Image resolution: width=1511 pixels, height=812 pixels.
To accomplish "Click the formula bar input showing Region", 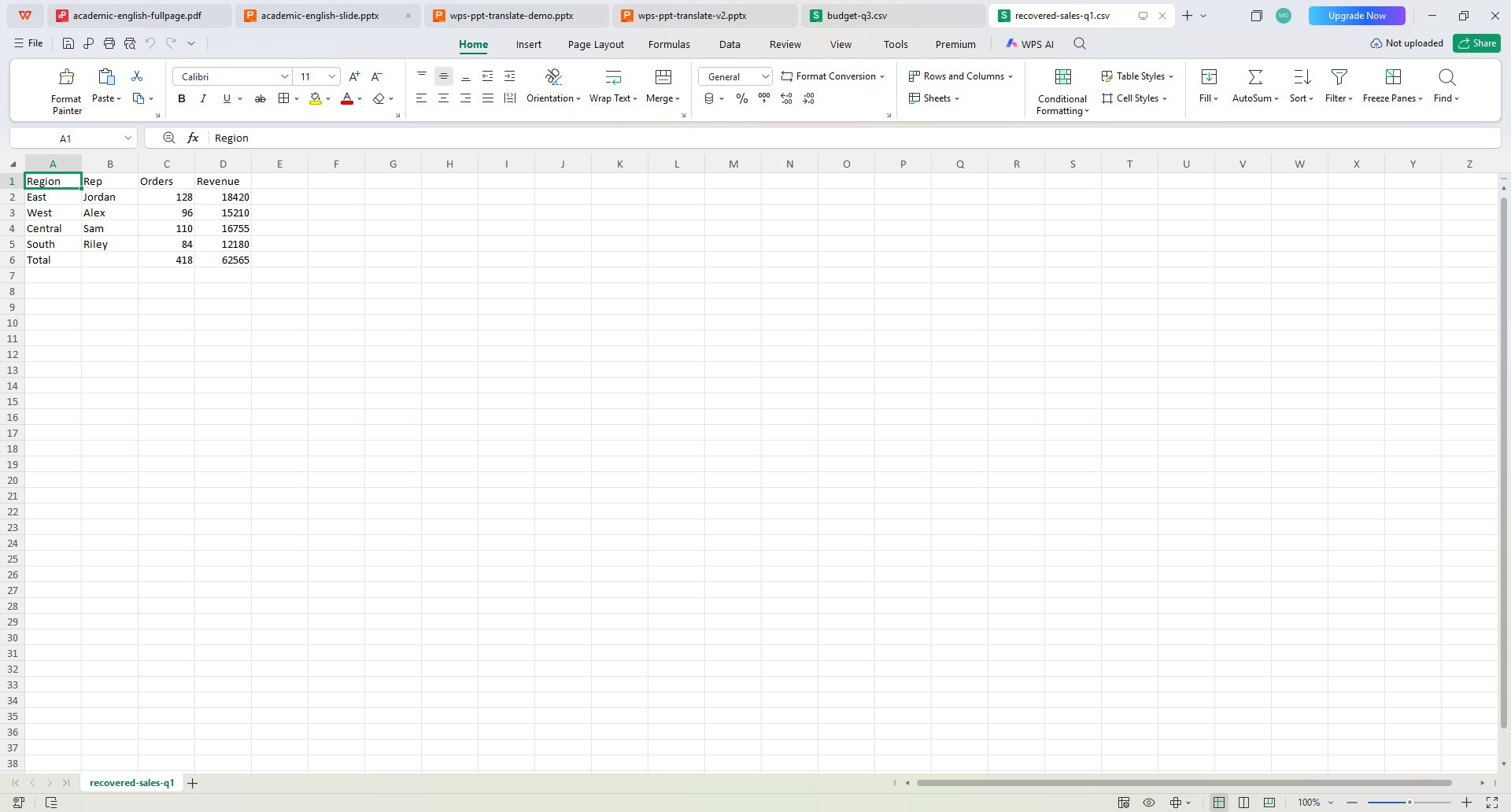I will [854, 138].
